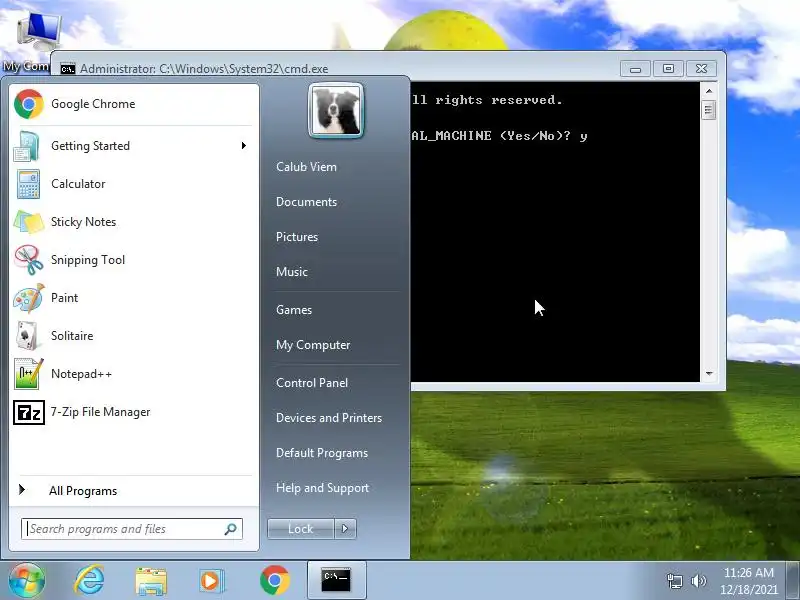Image resolution: width=800 pixels, height=600 pixels.
Task: Open the Sticky Notes icon
Action: click(29, 222)
